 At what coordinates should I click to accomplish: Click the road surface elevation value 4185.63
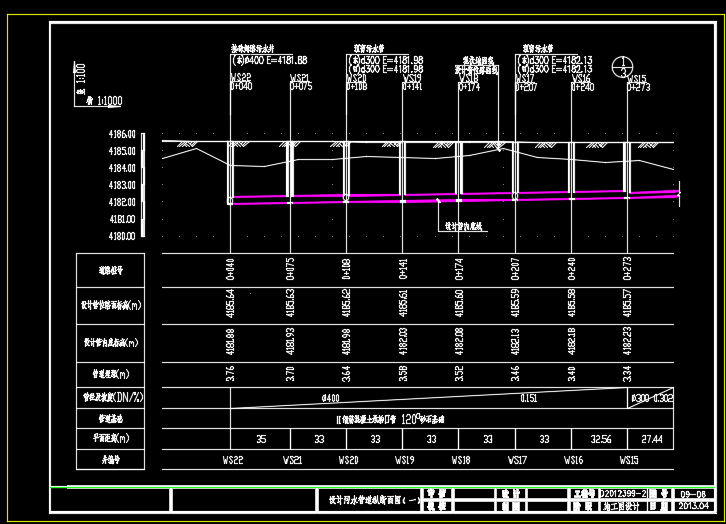(x=290, y=303)
